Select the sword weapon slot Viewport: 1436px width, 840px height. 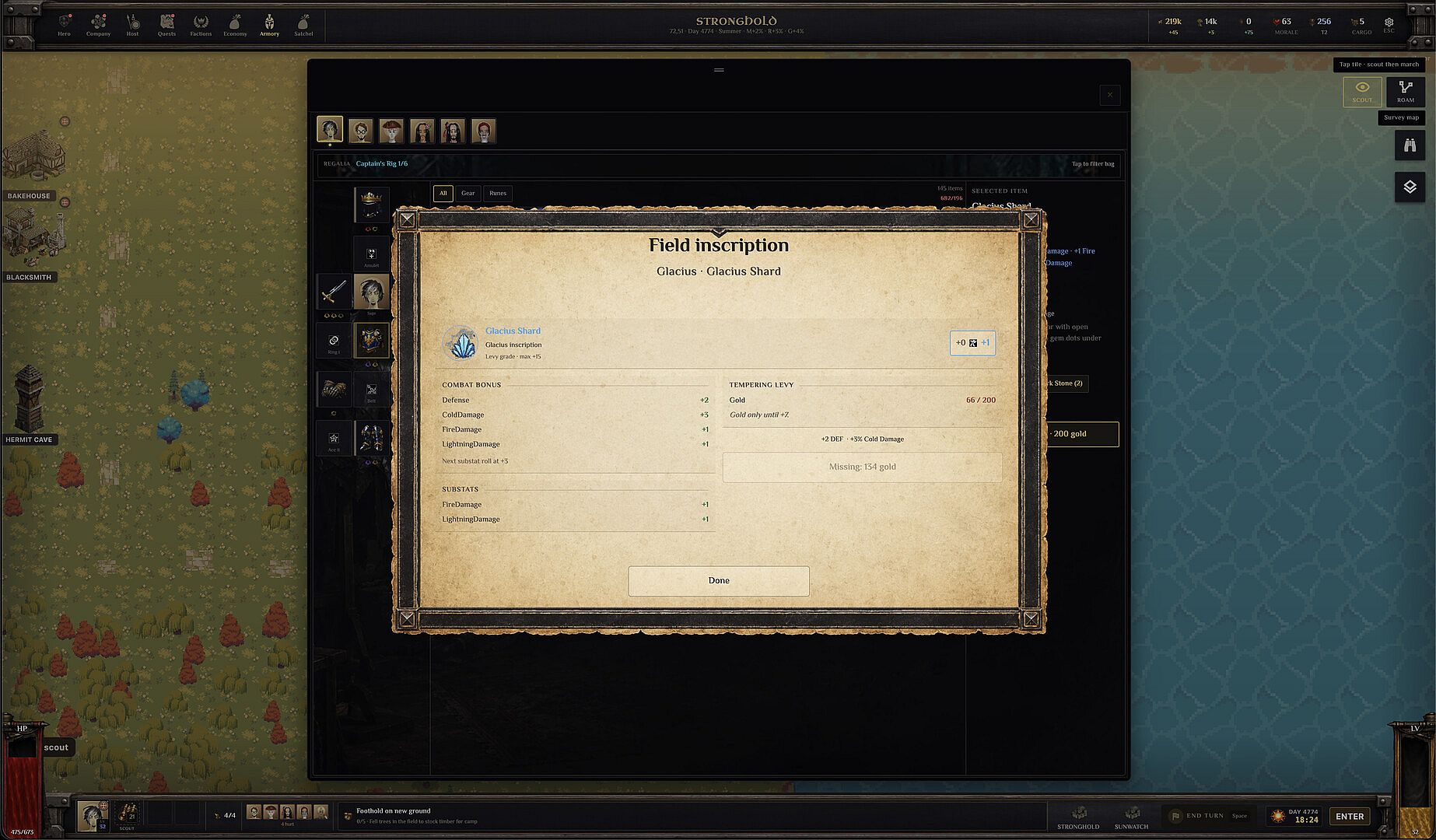[x=334, y=292]
